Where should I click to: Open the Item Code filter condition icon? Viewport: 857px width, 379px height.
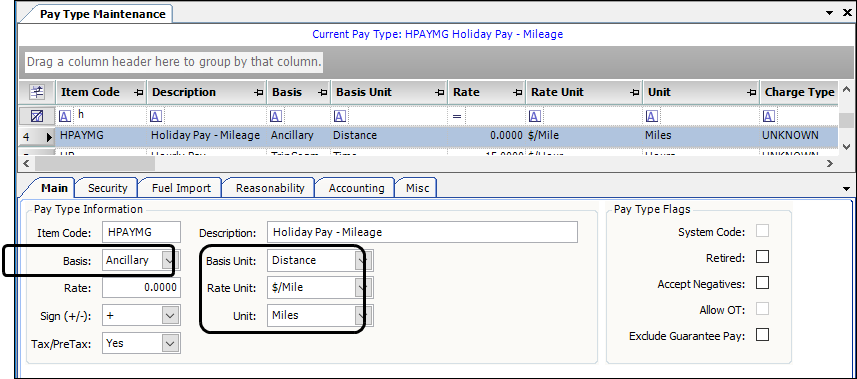[x=65, y=116]
